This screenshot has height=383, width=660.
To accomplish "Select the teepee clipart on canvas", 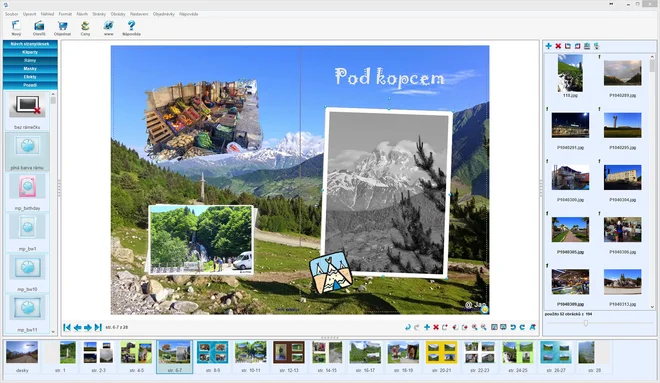I will coord(331,273).
